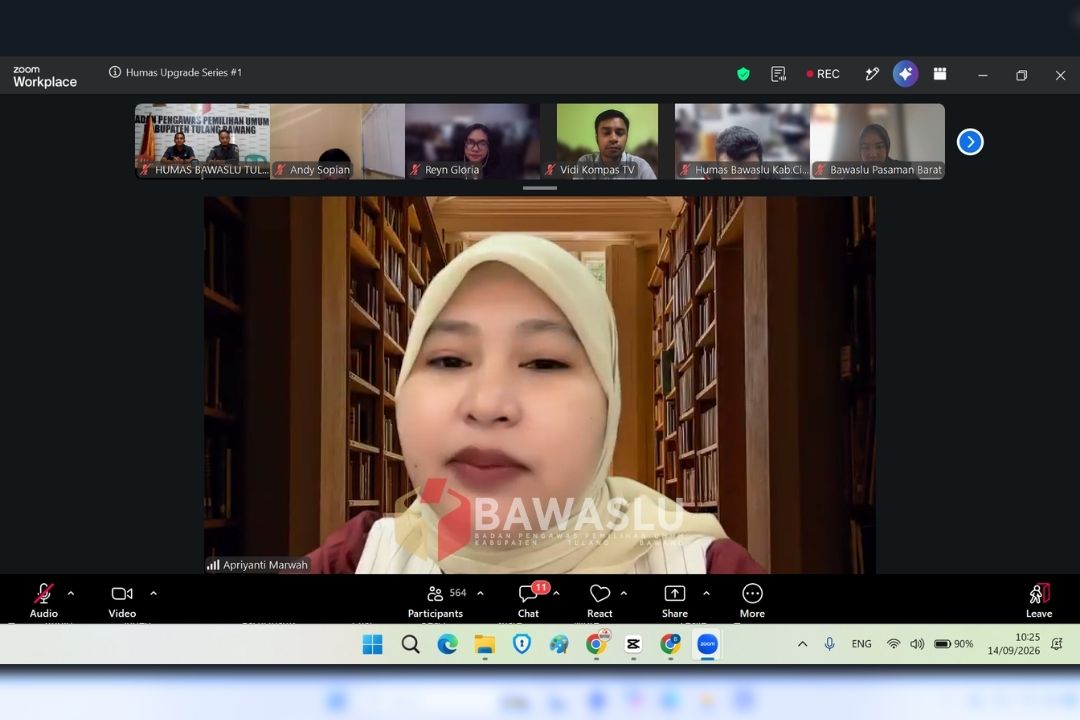Screen dimensions: 1080x720
Task: Open the ENG language switcher
Action: point(862,644)
